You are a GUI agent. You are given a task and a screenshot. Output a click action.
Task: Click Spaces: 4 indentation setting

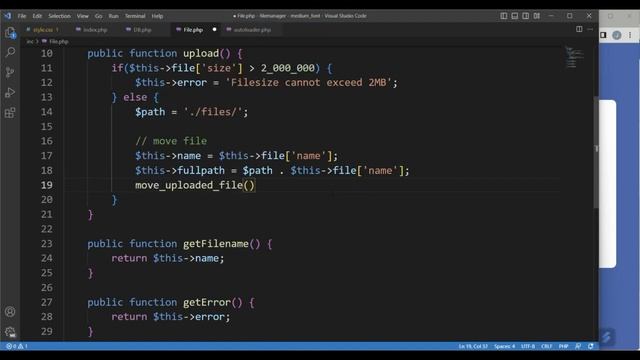tap(504, 346)
